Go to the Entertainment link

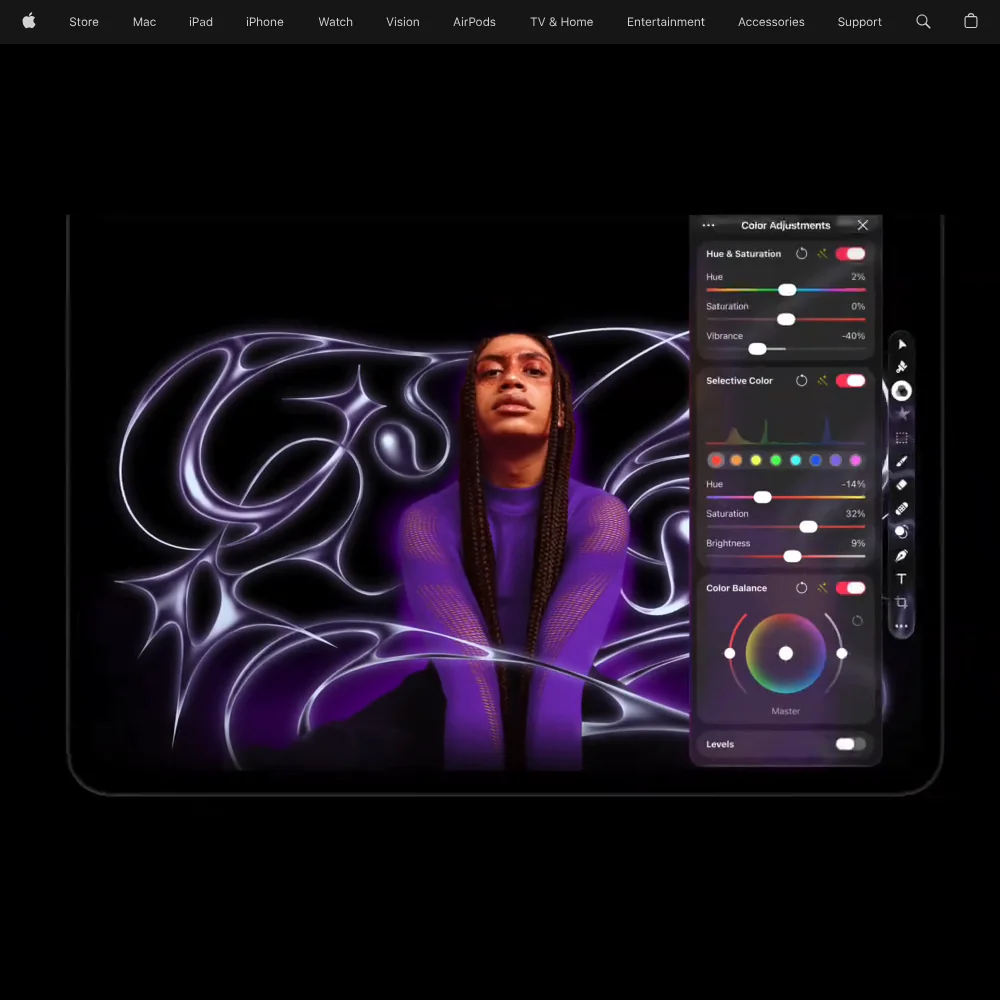pyautogui.click(x=665, y=22)
